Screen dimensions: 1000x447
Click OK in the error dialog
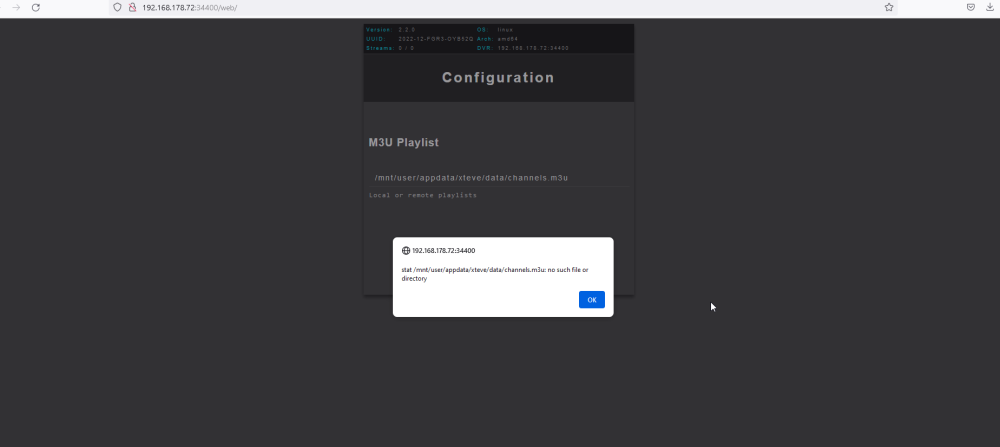tap(591, 300)
